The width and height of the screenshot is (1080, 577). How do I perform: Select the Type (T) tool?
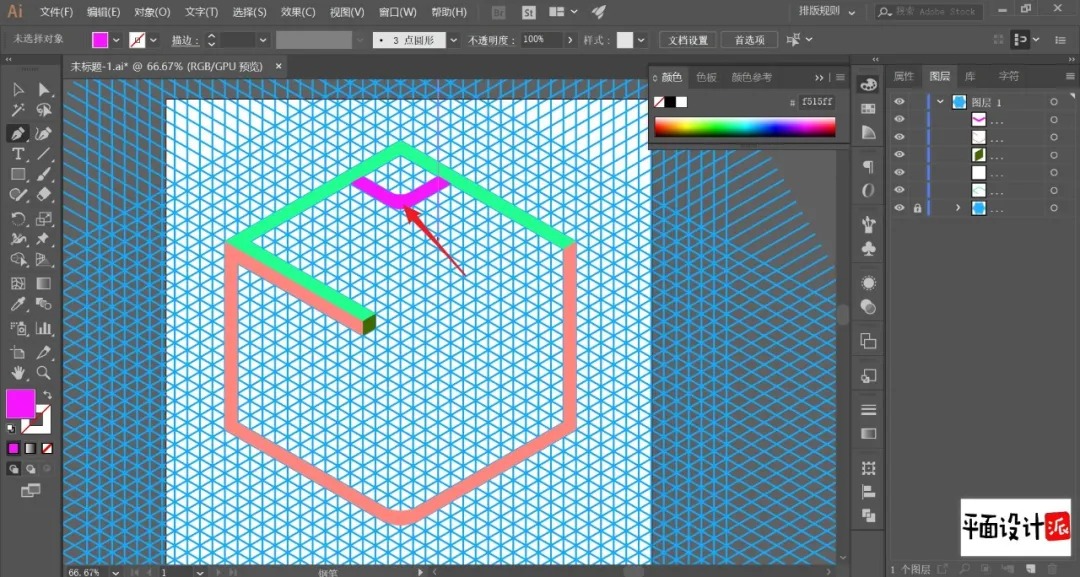pyautogui.click(x=18, y=154)
